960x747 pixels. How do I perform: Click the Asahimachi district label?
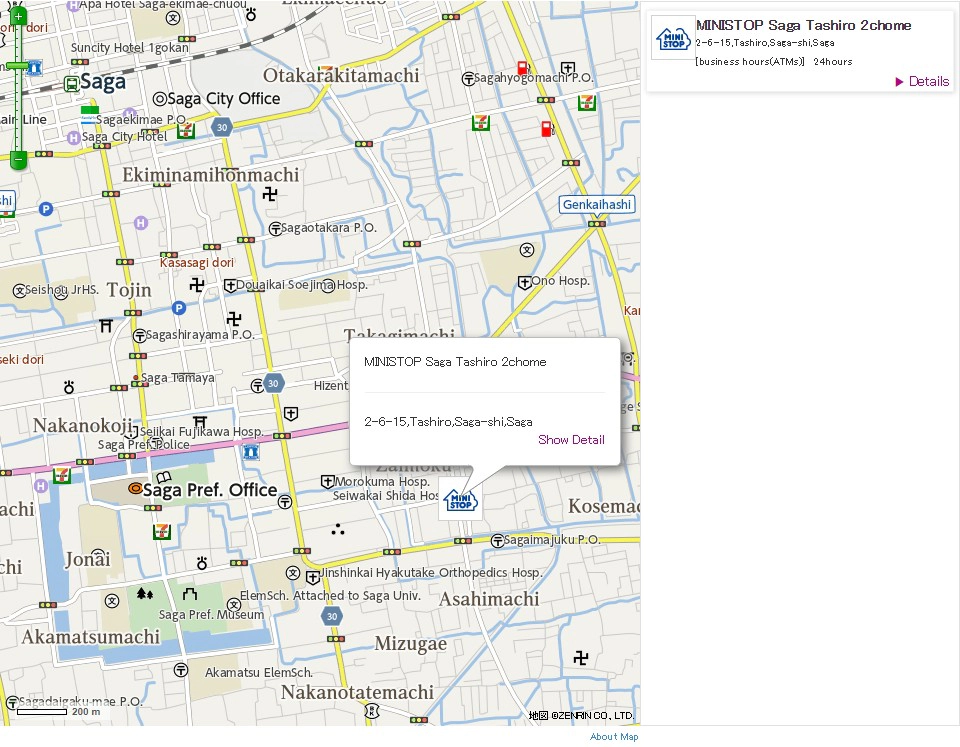point(489,599)
